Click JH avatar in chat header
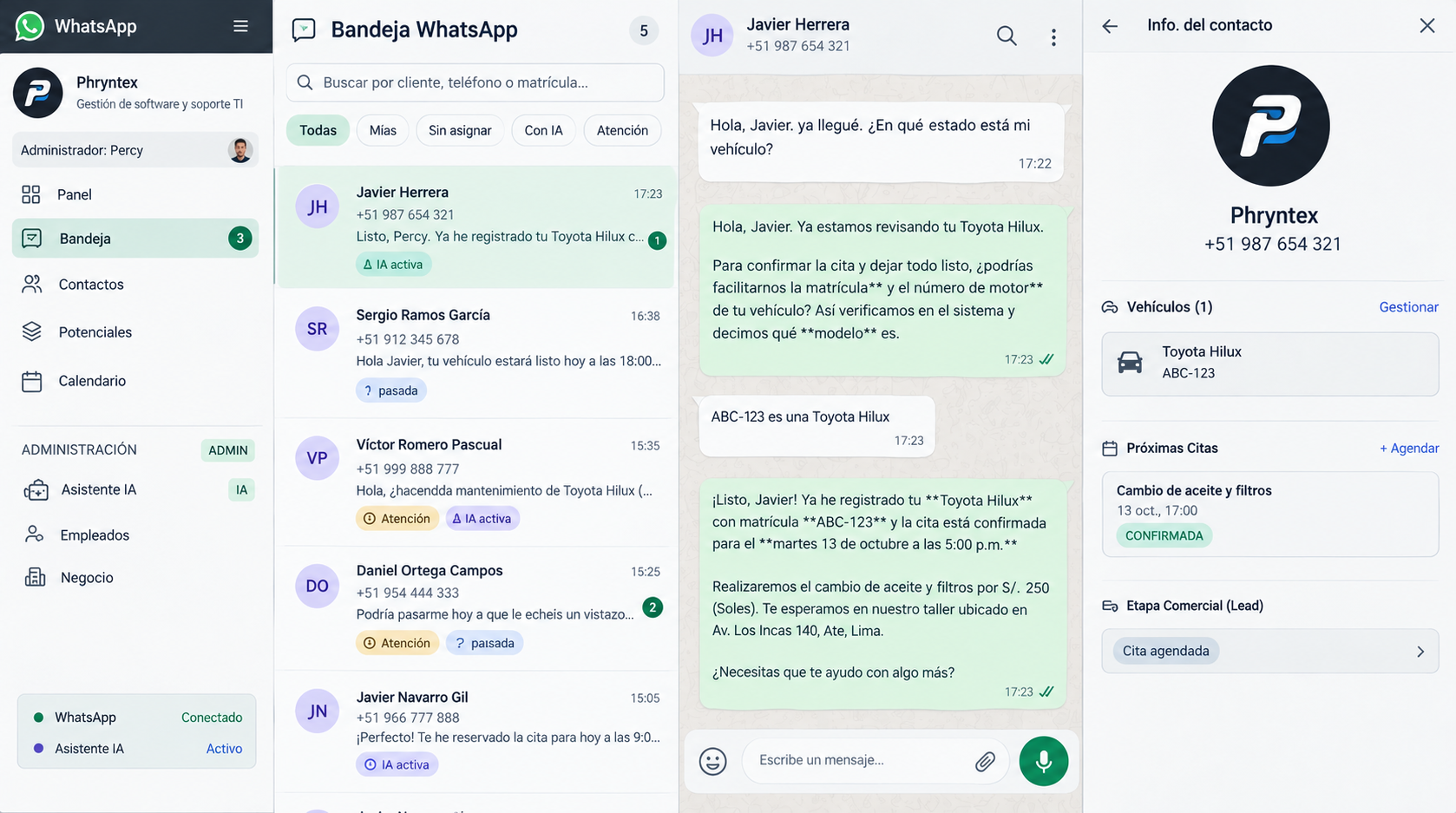 click(x=712, y=35)
